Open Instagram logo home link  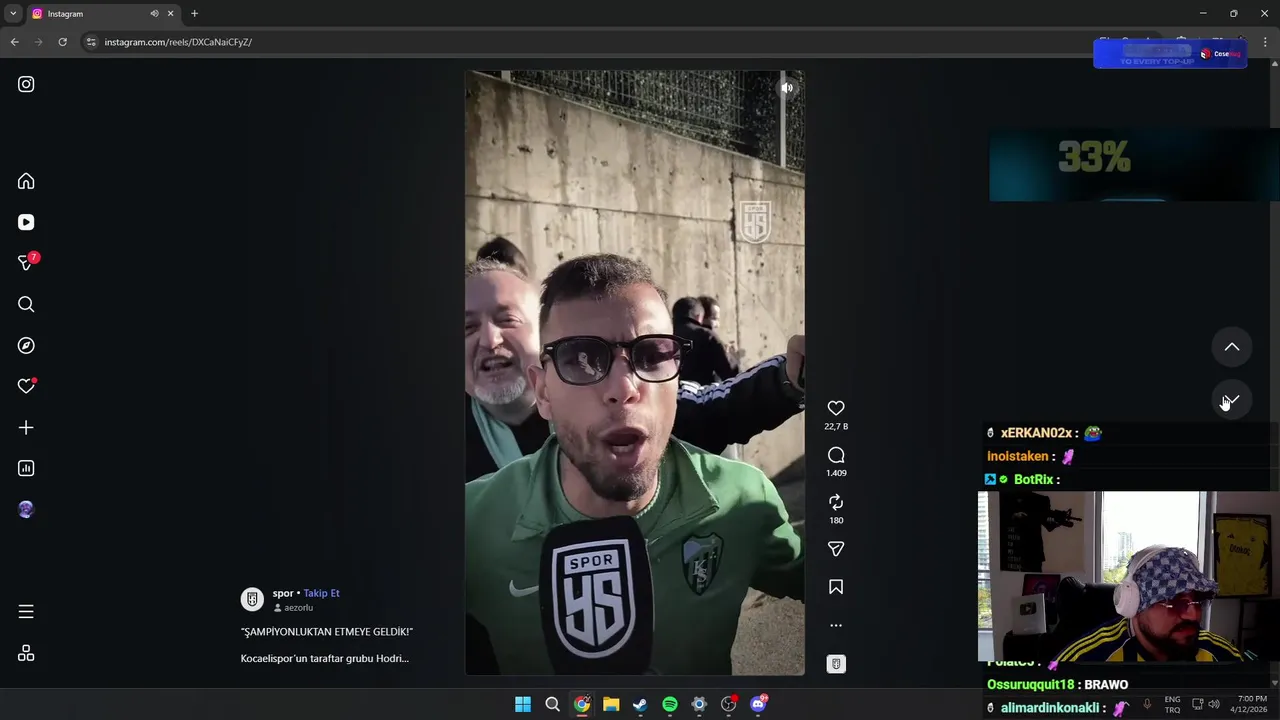[26, 84]
